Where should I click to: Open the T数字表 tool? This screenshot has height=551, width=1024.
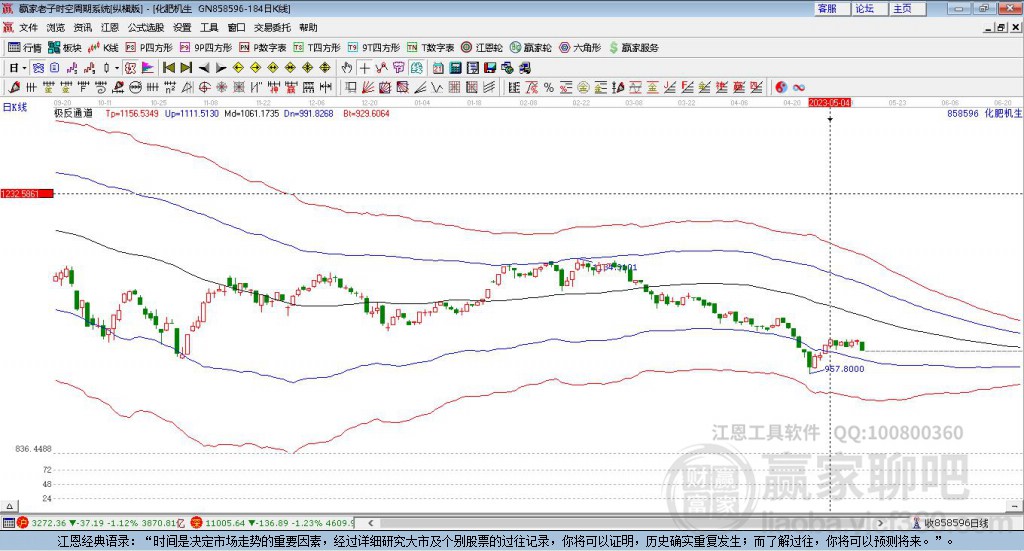430,48
